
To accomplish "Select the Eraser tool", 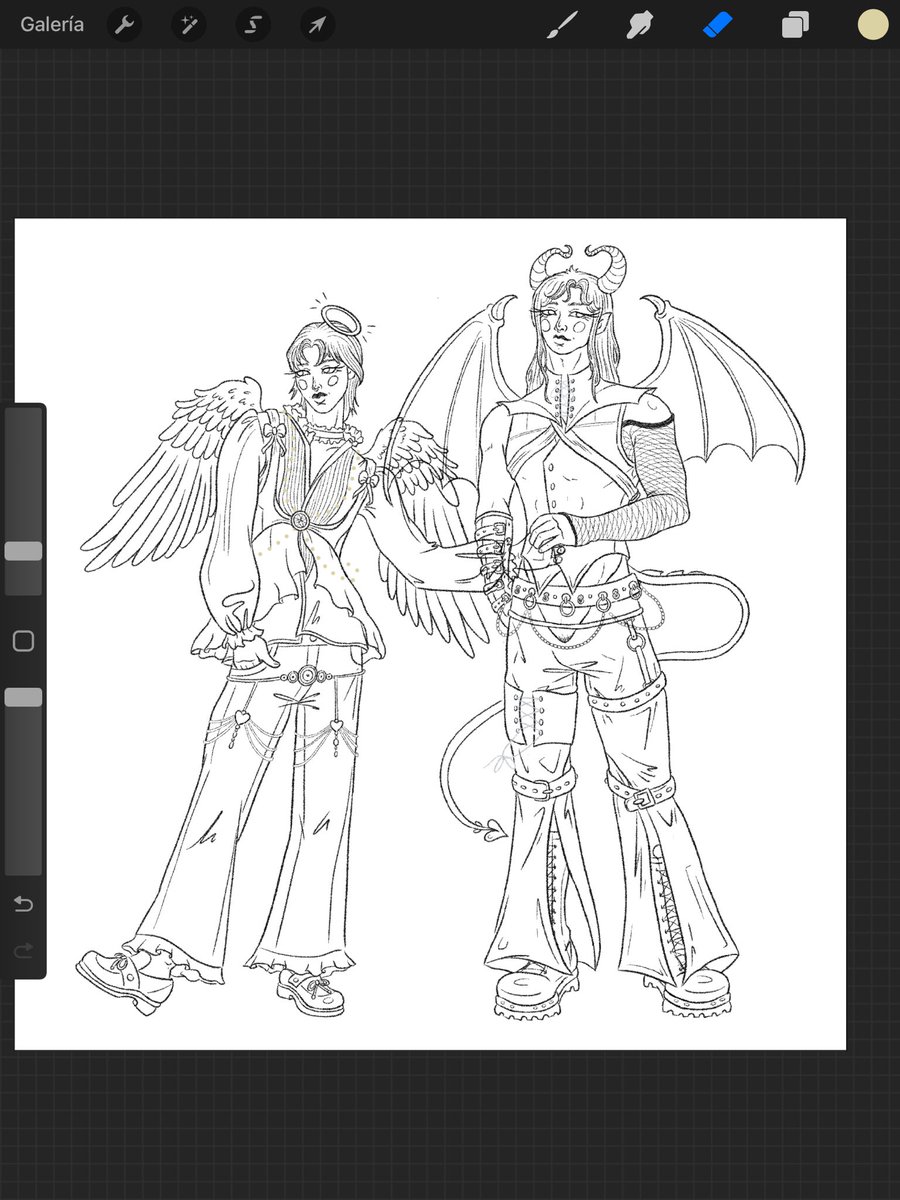I will click(x=718, y=24).
